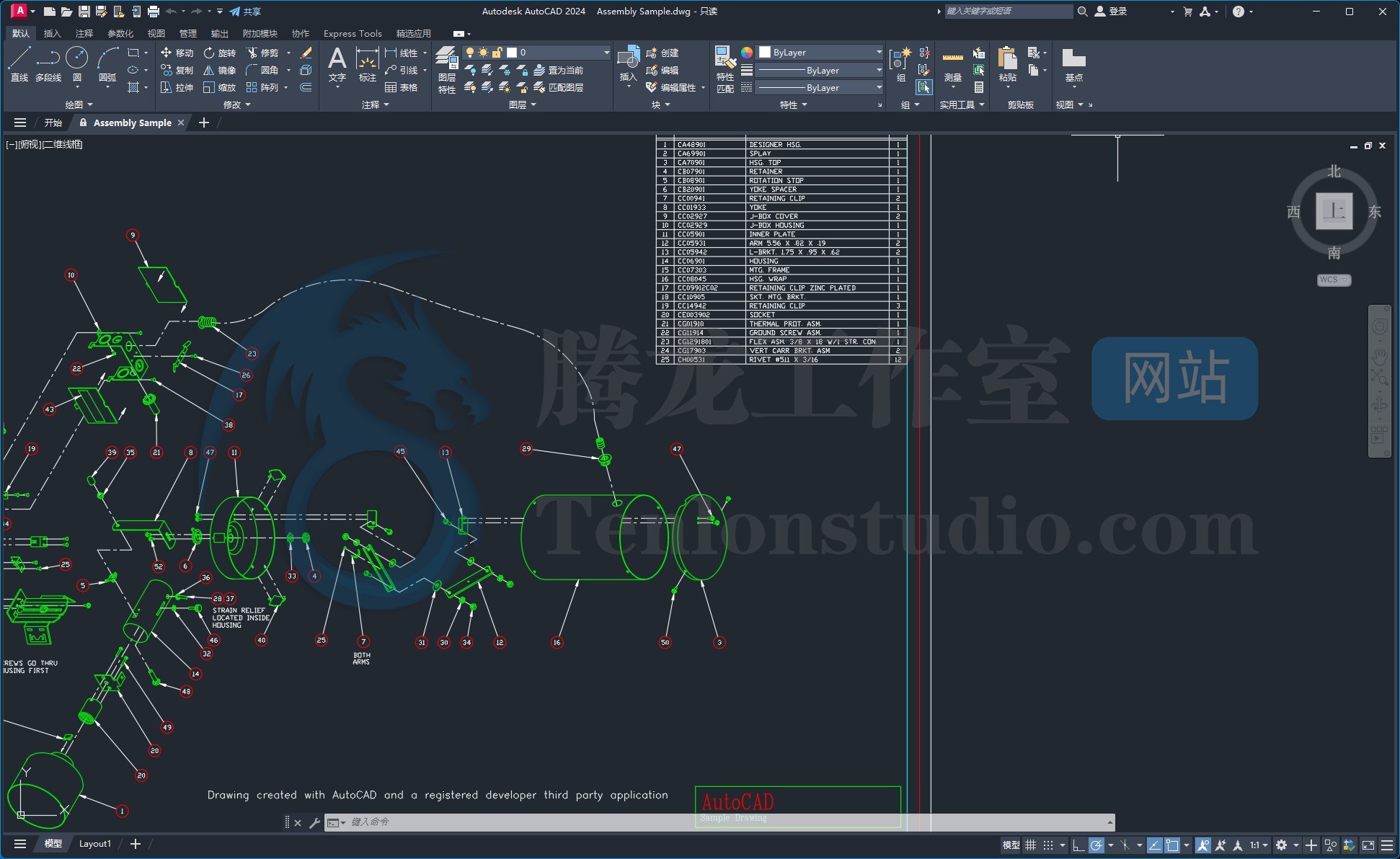Click the 标注 (Dimension) tool
The image size is (1400, 859).
coord(368,63)
